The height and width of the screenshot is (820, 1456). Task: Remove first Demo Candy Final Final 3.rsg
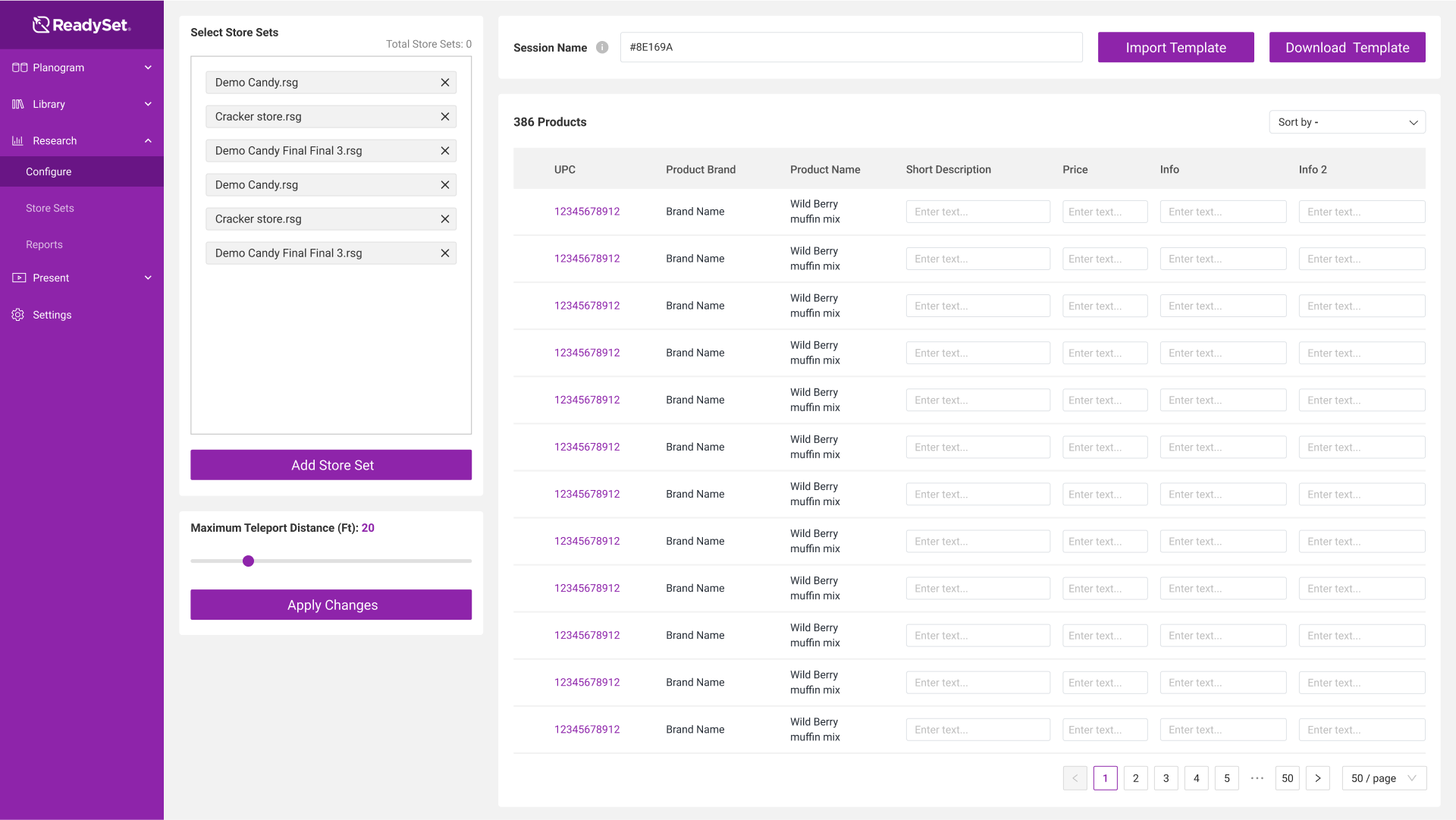tap(445, 150)
